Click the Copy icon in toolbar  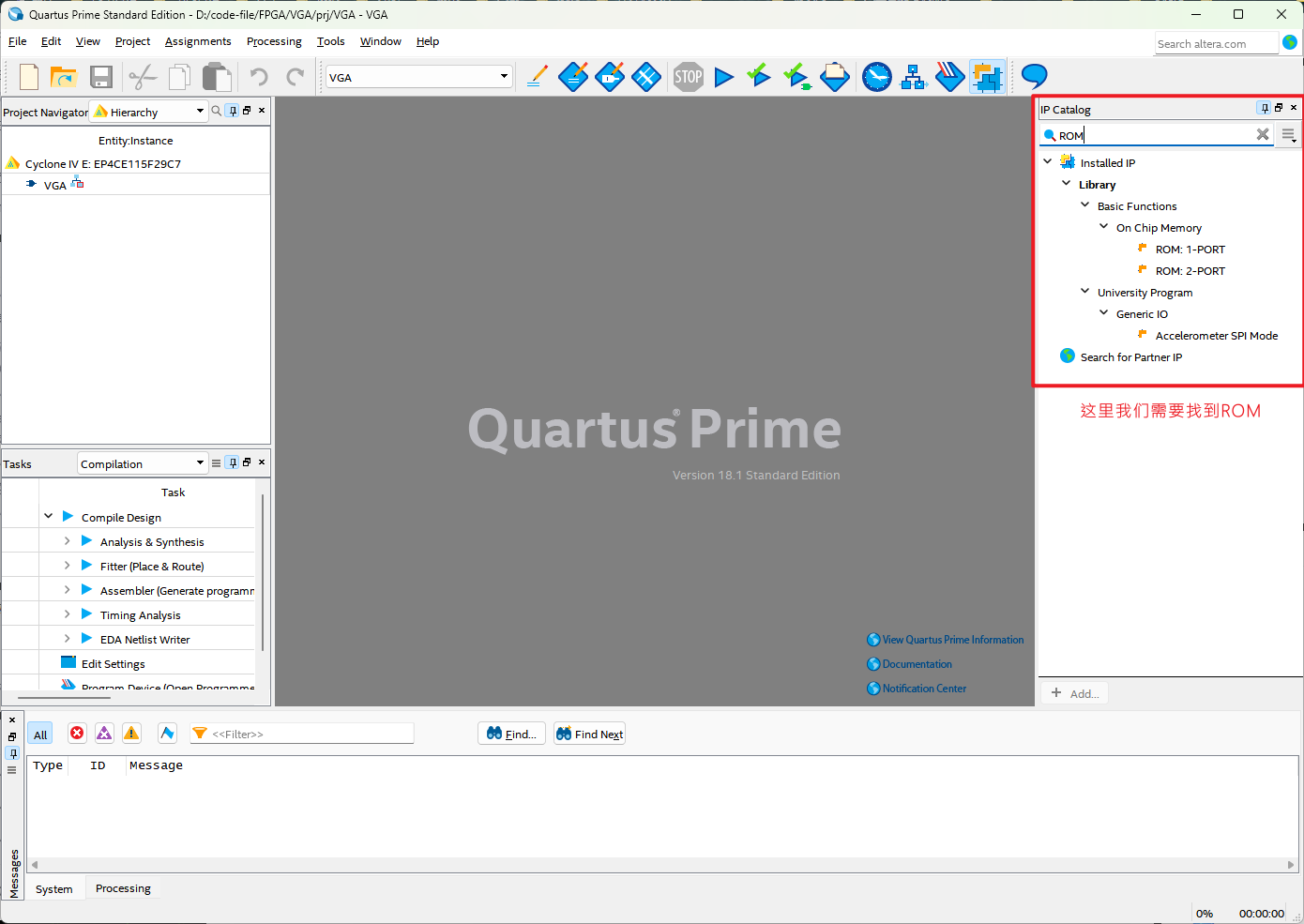179,77
